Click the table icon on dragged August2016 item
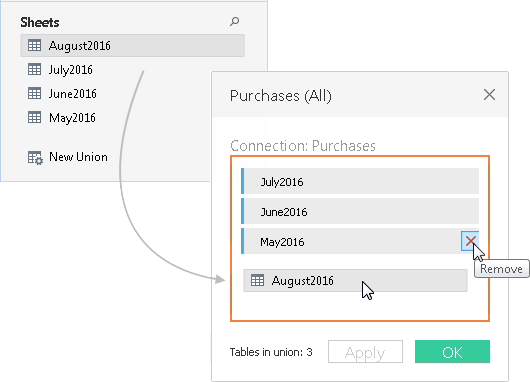Screen dimensions: 530x382 point(257,280)
